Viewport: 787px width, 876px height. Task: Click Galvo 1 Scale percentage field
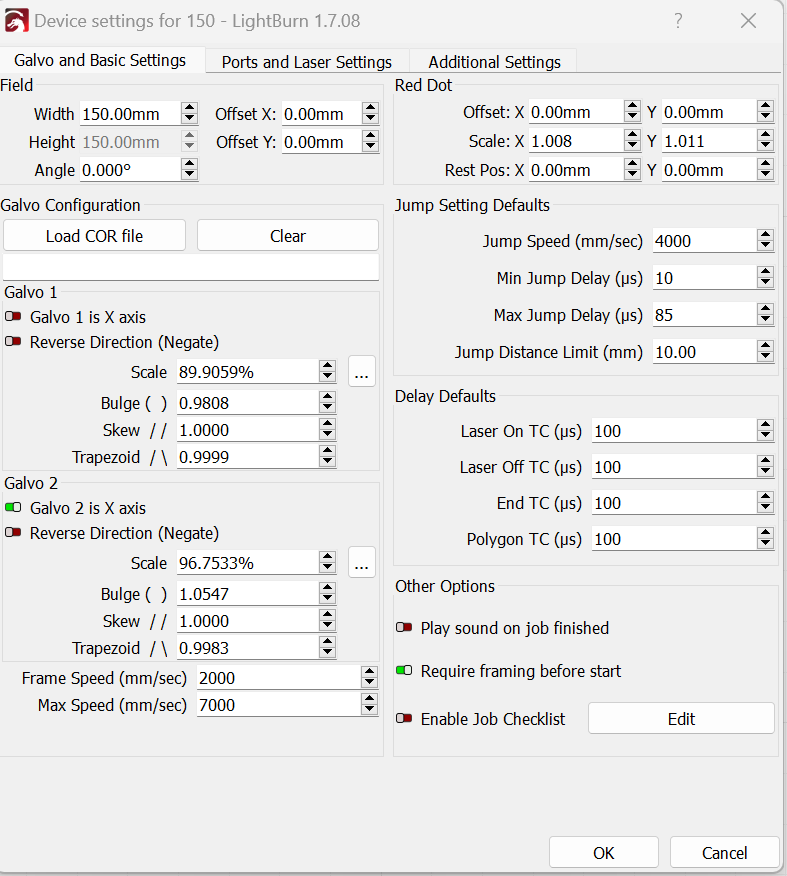pyautogui.click(x=248, y=372)
